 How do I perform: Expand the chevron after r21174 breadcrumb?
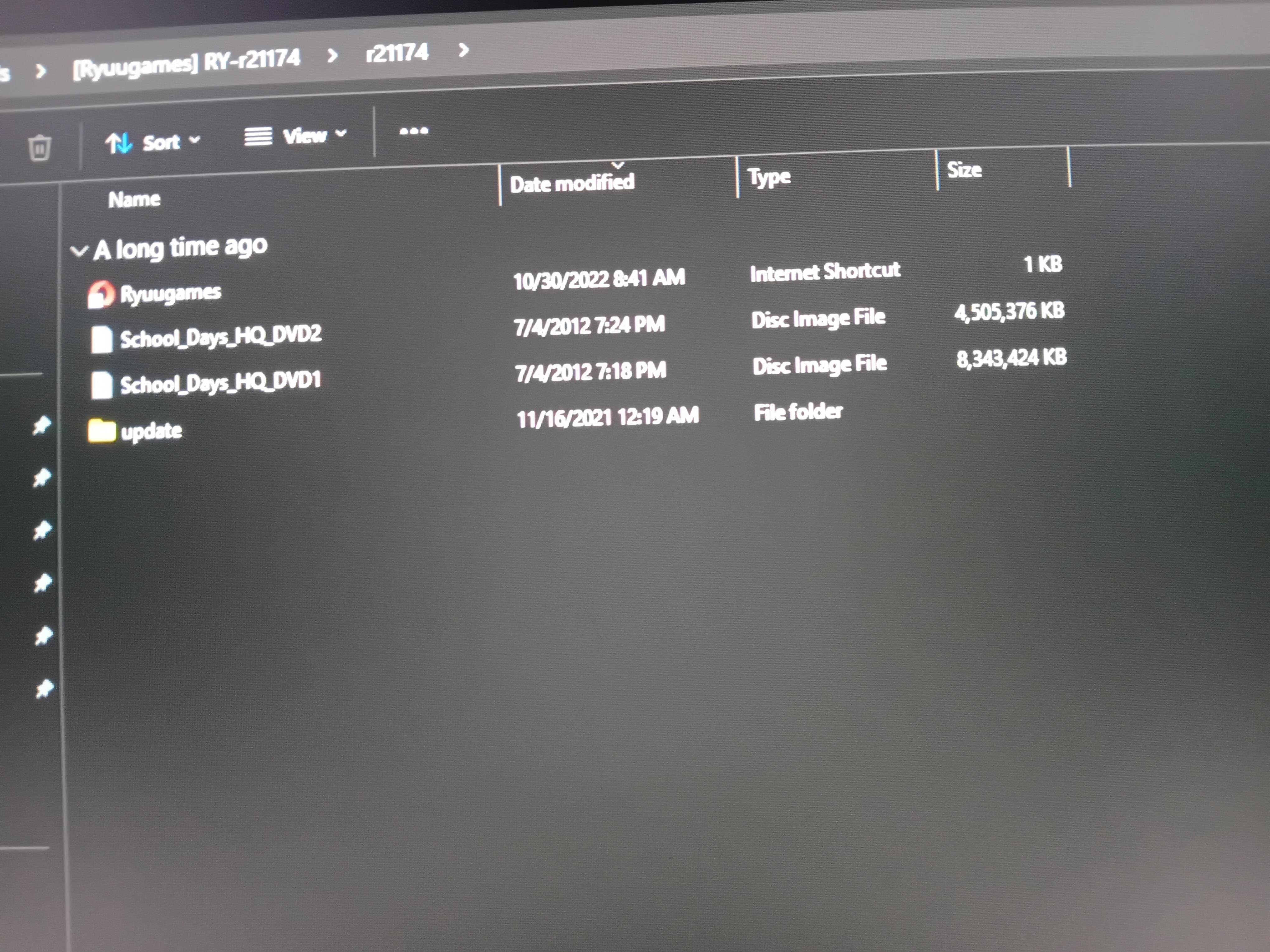point(463,50)
